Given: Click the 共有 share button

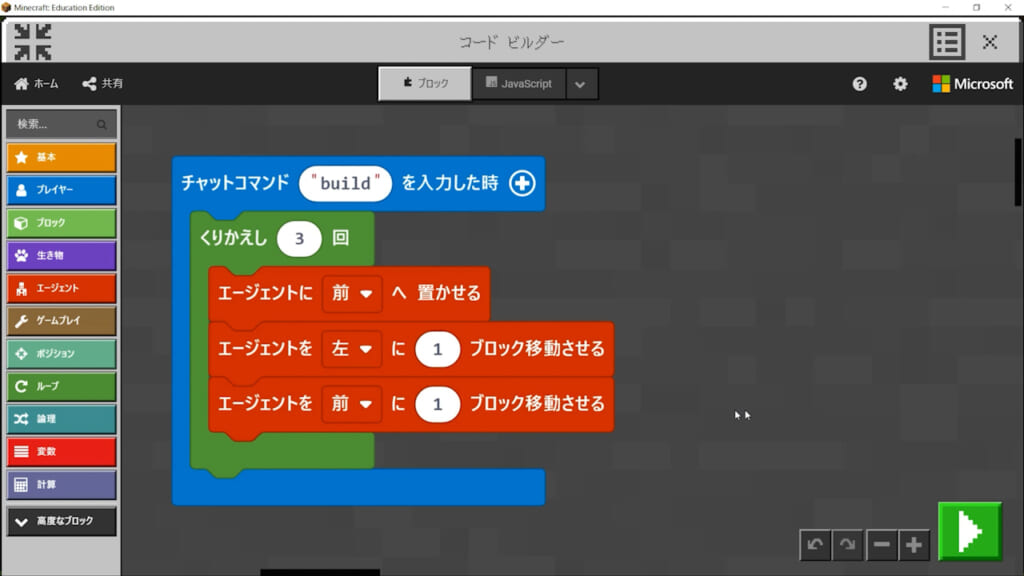Looking at the screenshot, I should point(103,84).
